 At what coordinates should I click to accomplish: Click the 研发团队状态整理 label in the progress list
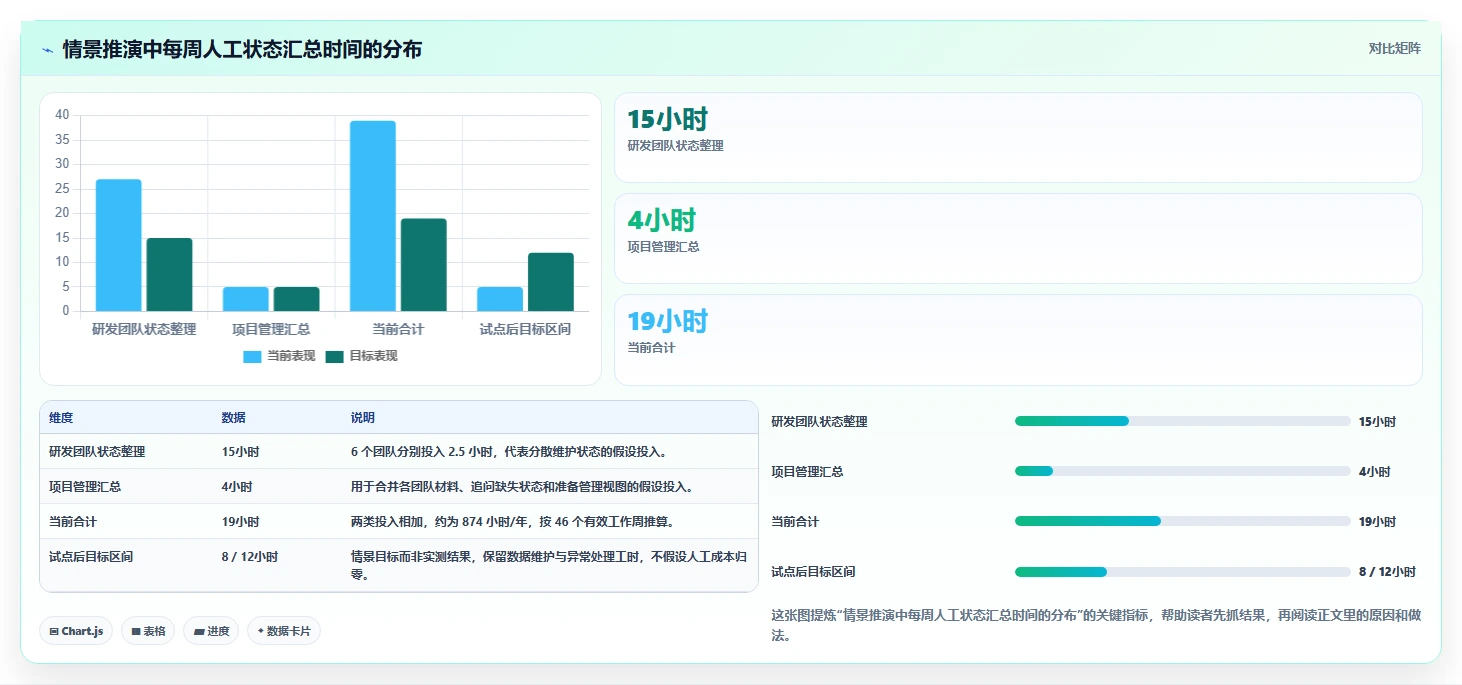[x=819, y=422]
